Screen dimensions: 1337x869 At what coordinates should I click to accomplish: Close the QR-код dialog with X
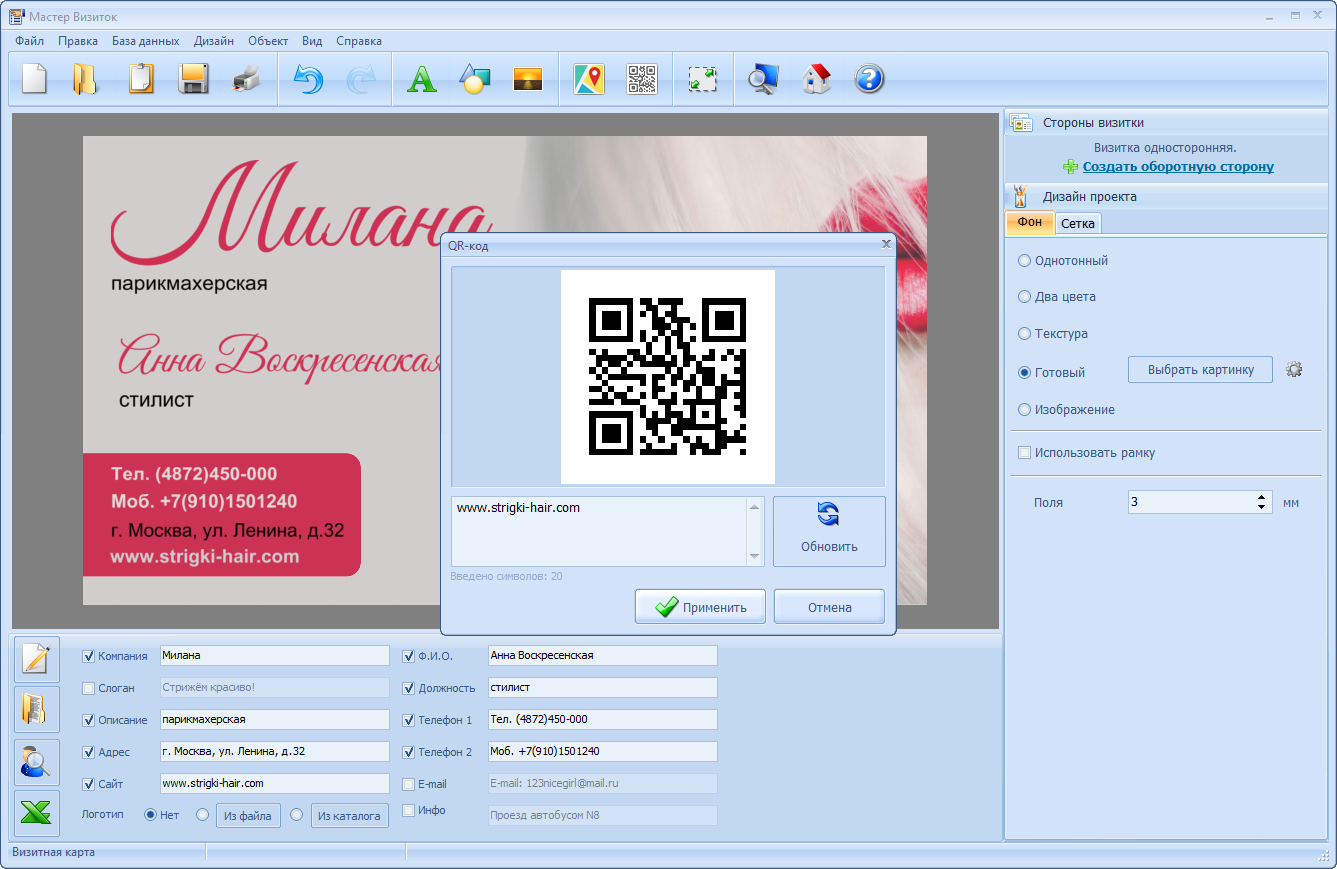pos(885,243)
